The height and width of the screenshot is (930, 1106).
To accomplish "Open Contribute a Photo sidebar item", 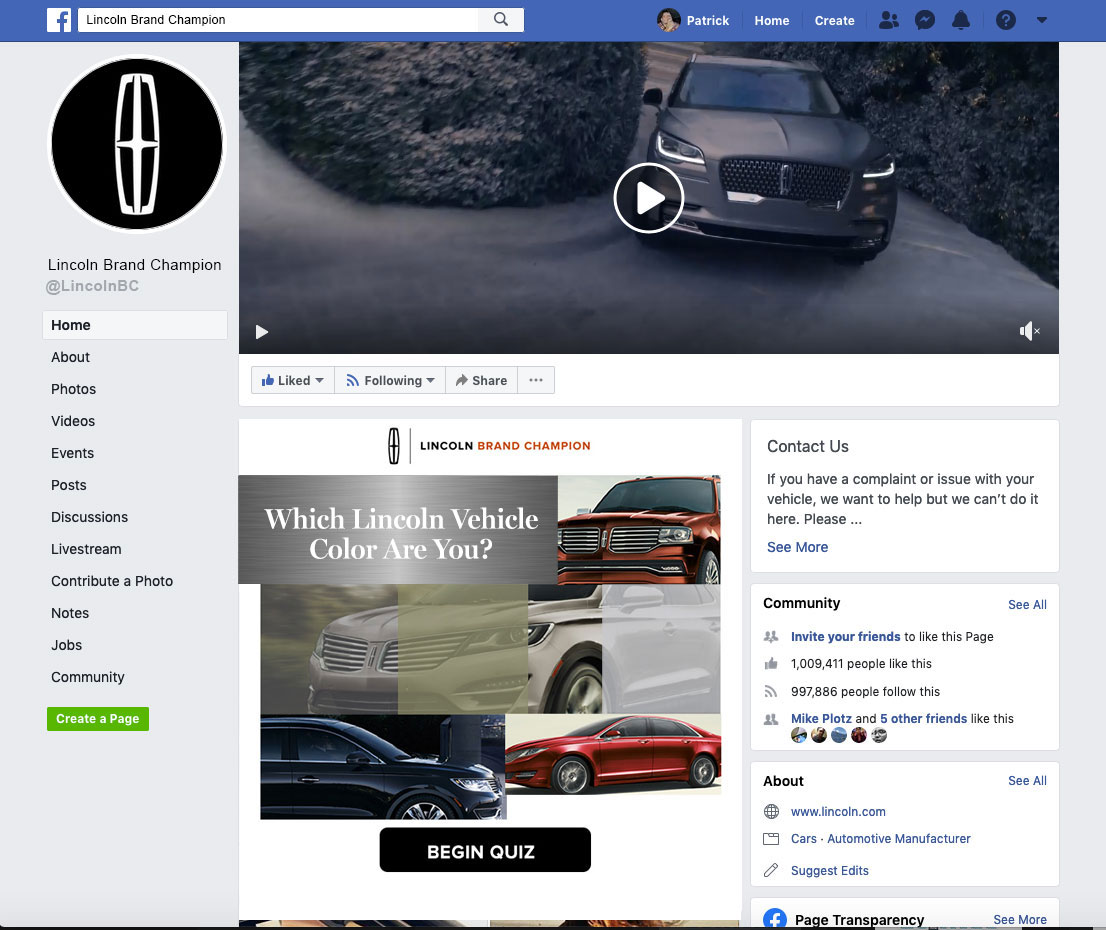I will pos(111,581).
